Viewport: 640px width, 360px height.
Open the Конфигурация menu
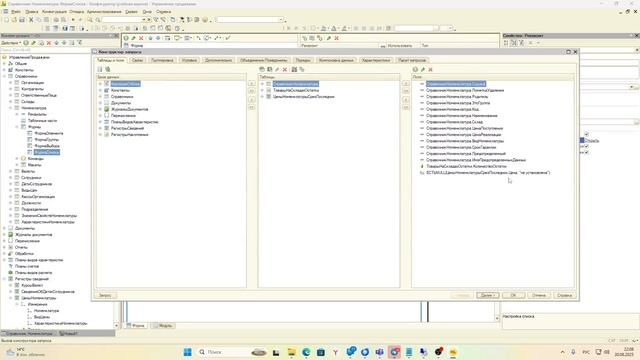click(x=54, y=12)
